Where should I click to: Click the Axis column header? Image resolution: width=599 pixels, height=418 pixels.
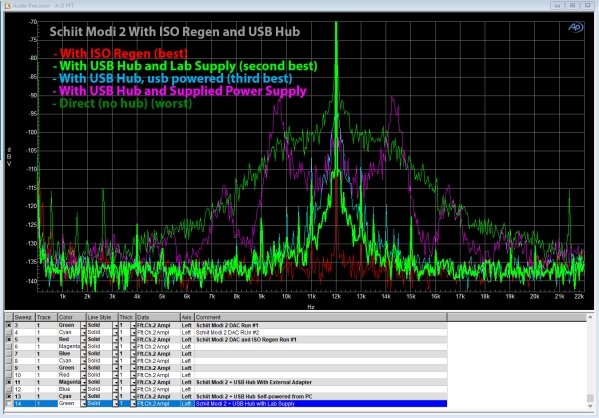pyautogui.click(x=187, y=317)
